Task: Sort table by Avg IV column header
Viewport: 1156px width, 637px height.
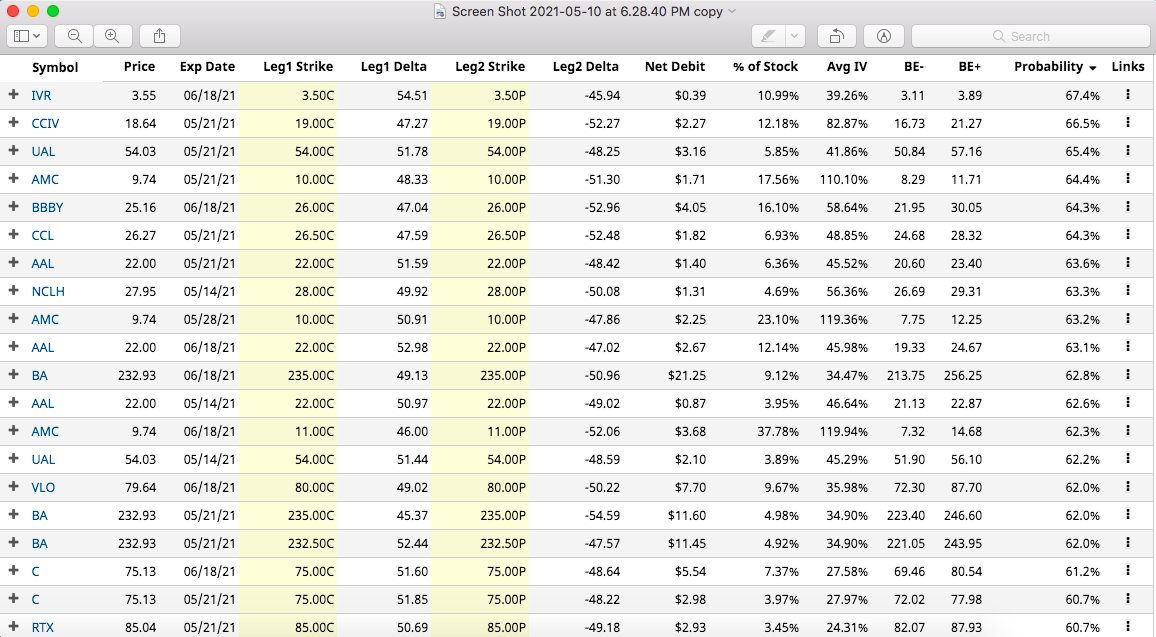Action: coord(847,66)
